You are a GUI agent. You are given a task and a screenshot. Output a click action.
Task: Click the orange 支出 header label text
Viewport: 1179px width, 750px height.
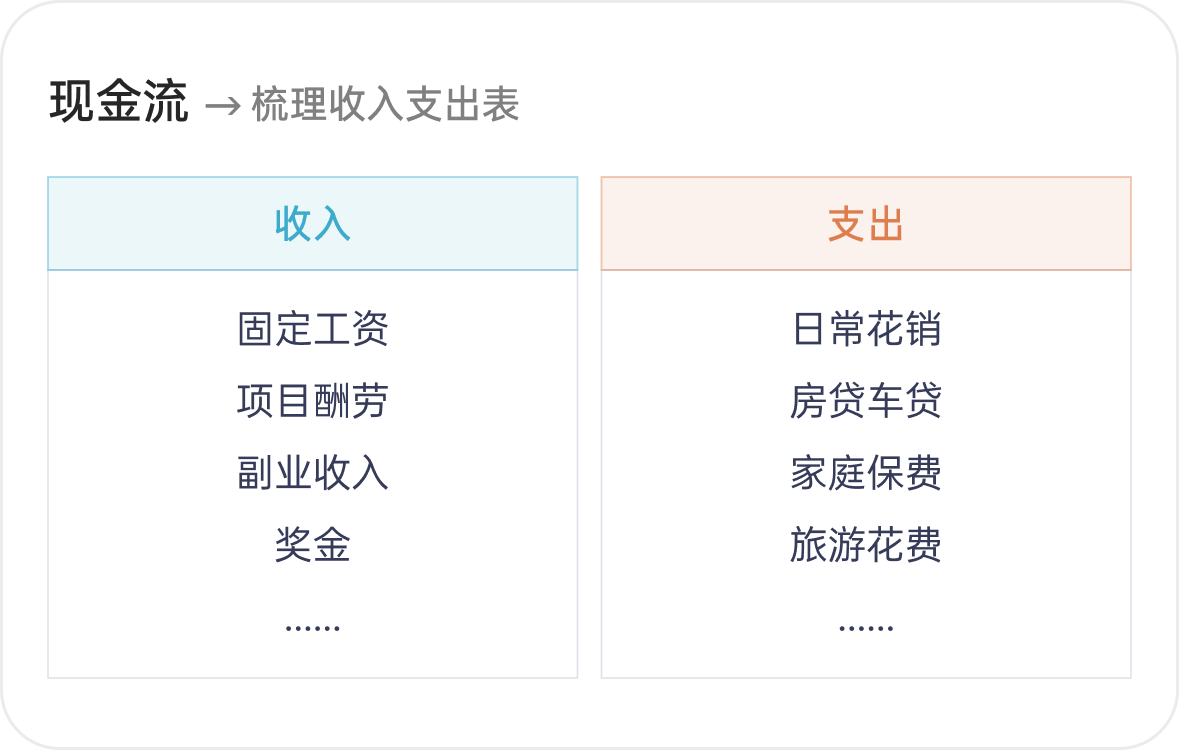(x=866, y=225)
